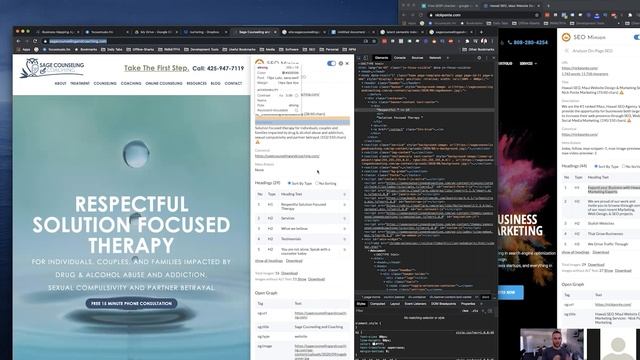Open the Properties tab in DevTools
Screen dimensions: 640x360
click(x=468, y=304)
